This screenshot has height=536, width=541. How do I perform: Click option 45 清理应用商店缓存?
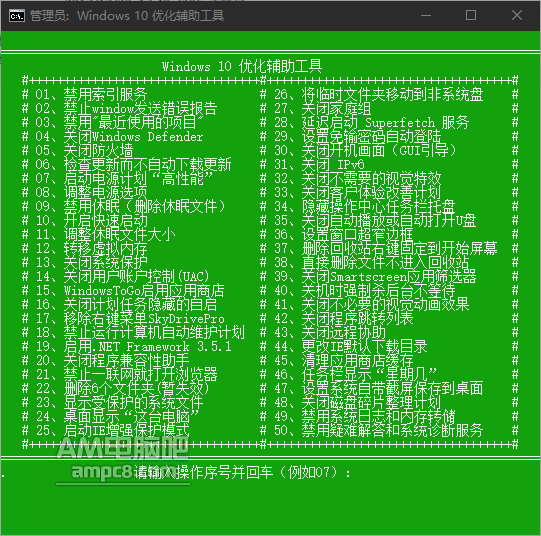[x=344, y=360]
